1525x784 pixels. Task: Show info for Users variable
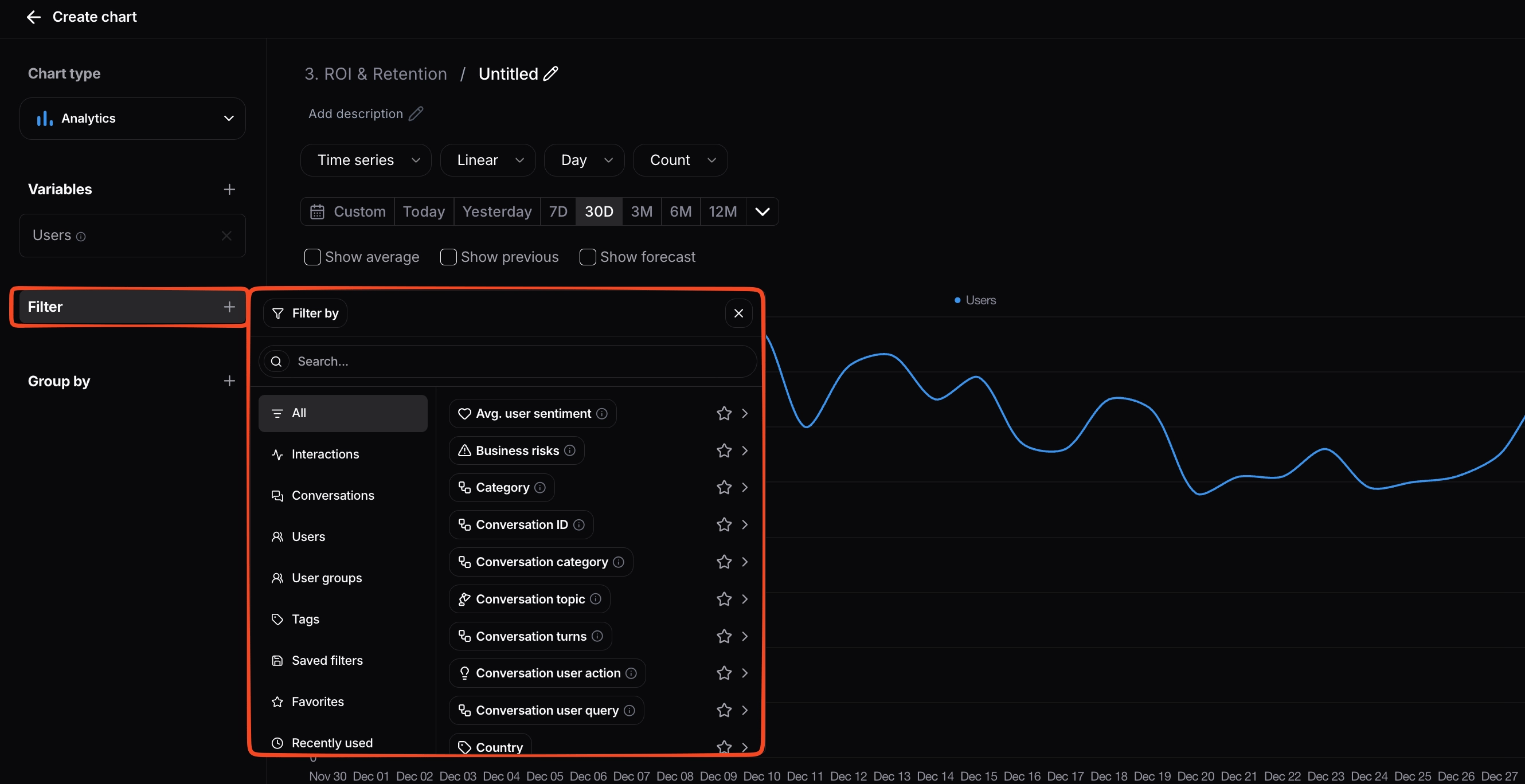81,237
